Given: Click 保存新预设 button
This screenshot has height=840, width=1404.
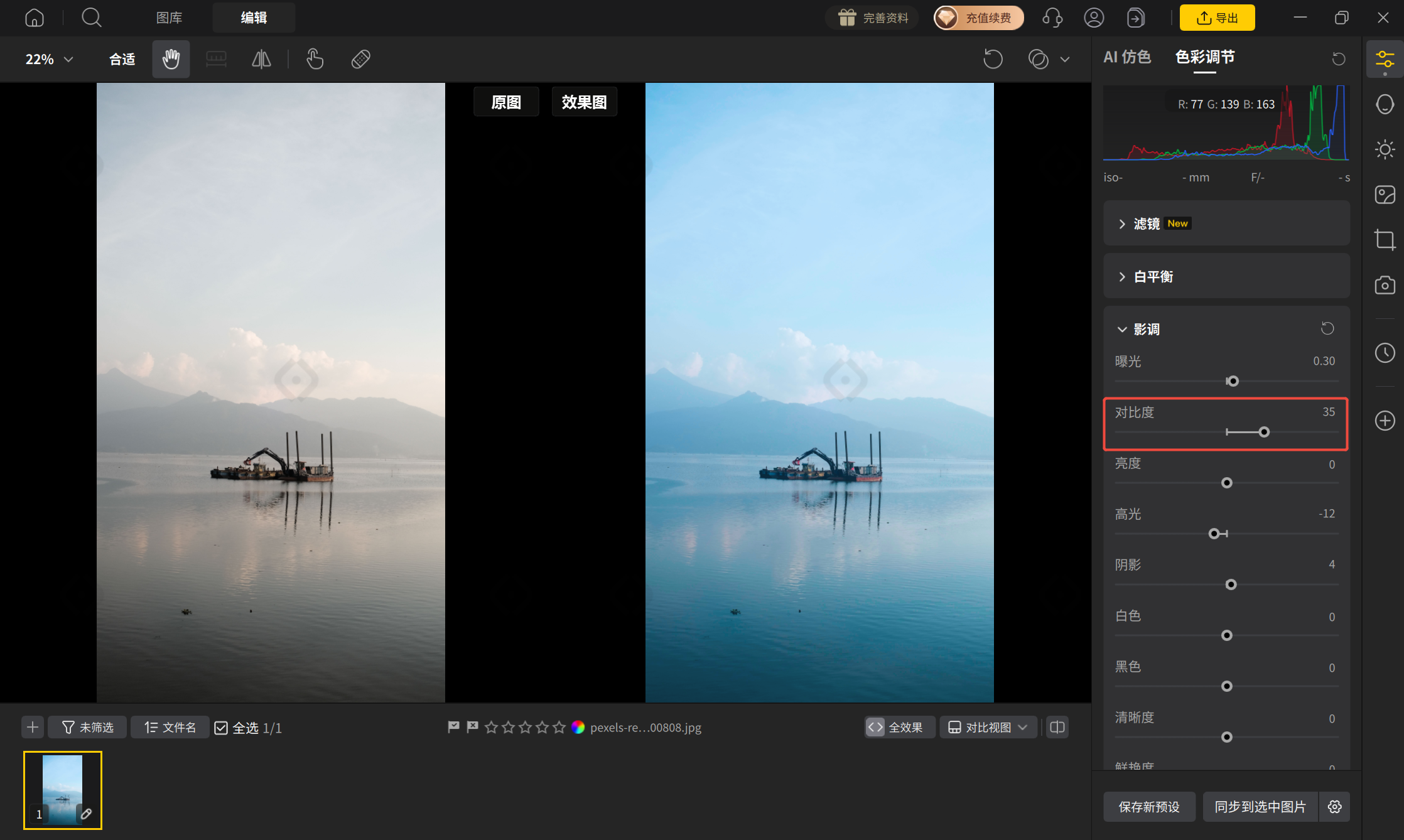Looking at the screenshot, I should pos(1149,807).
